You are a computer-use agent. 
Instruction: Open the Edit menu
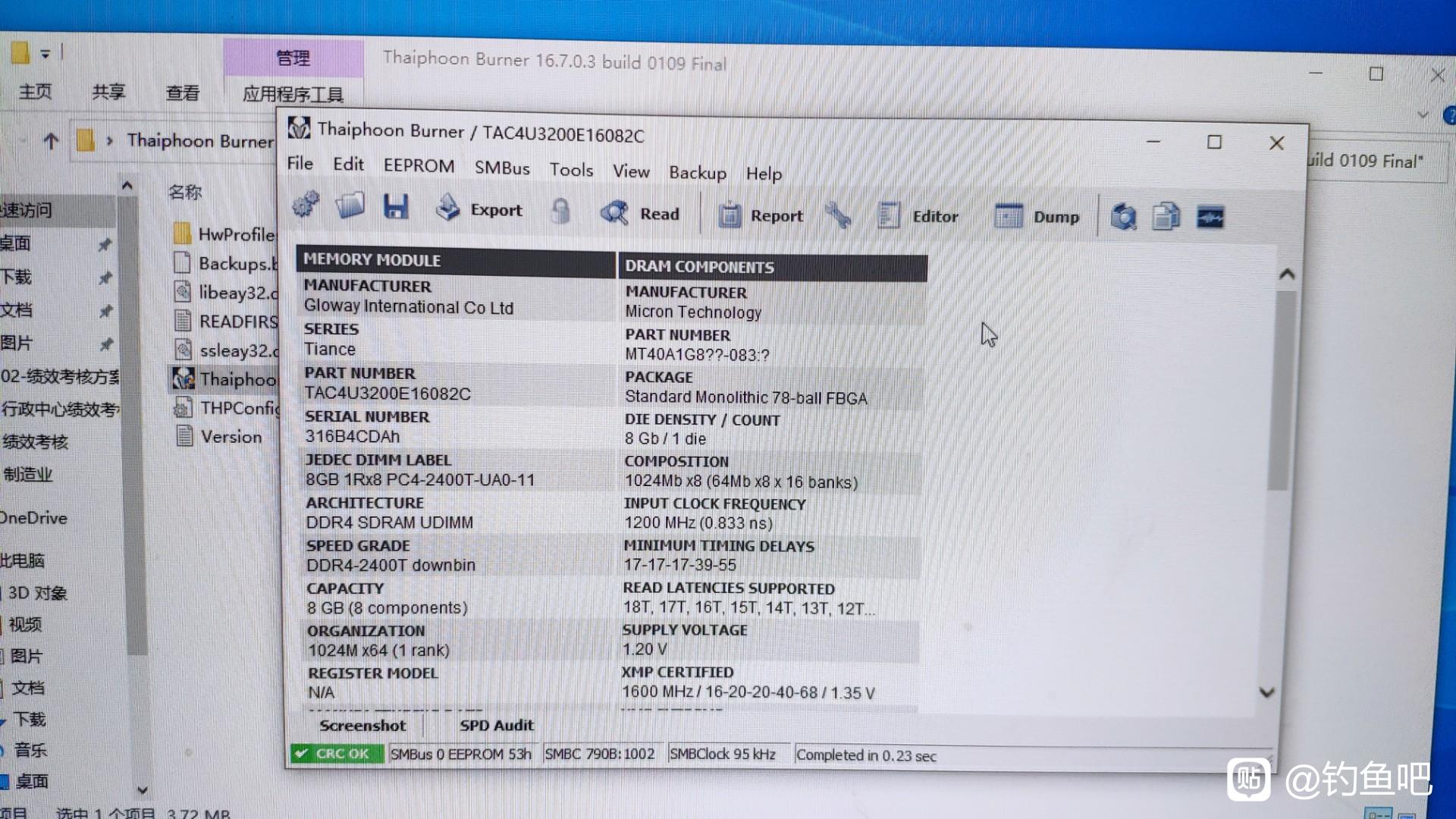pyautogui.click(x=348, y=165)
